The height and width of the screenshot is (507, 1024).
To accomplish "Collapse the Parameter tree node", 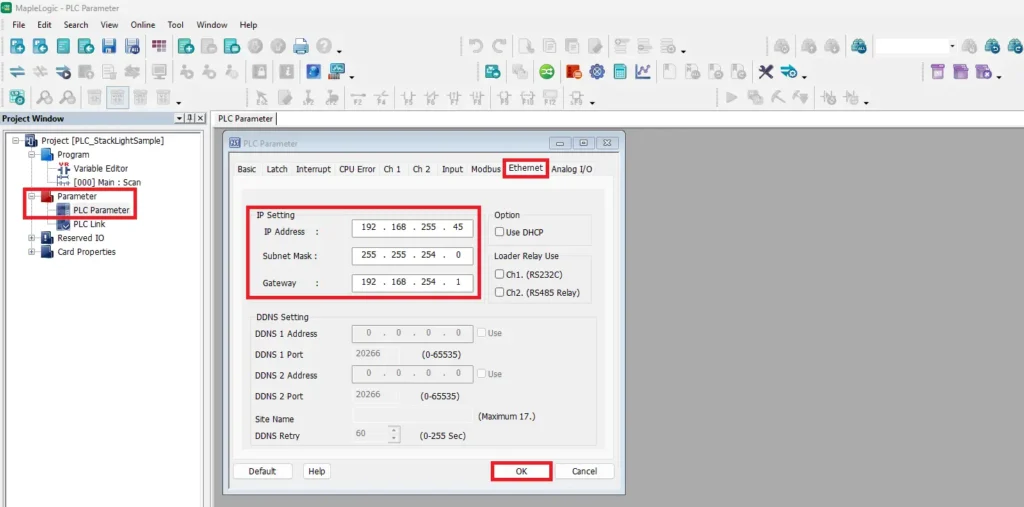I will (31, 196).
